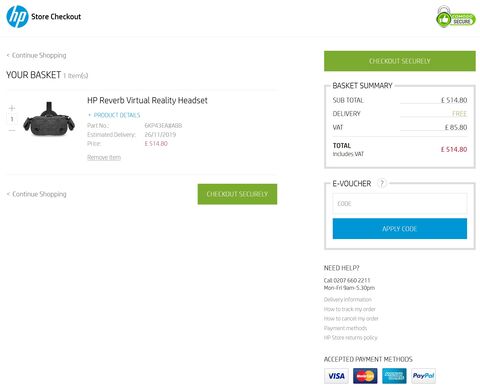
Task: Click the PayPal payment icon
Action: [x=423, y=376]
